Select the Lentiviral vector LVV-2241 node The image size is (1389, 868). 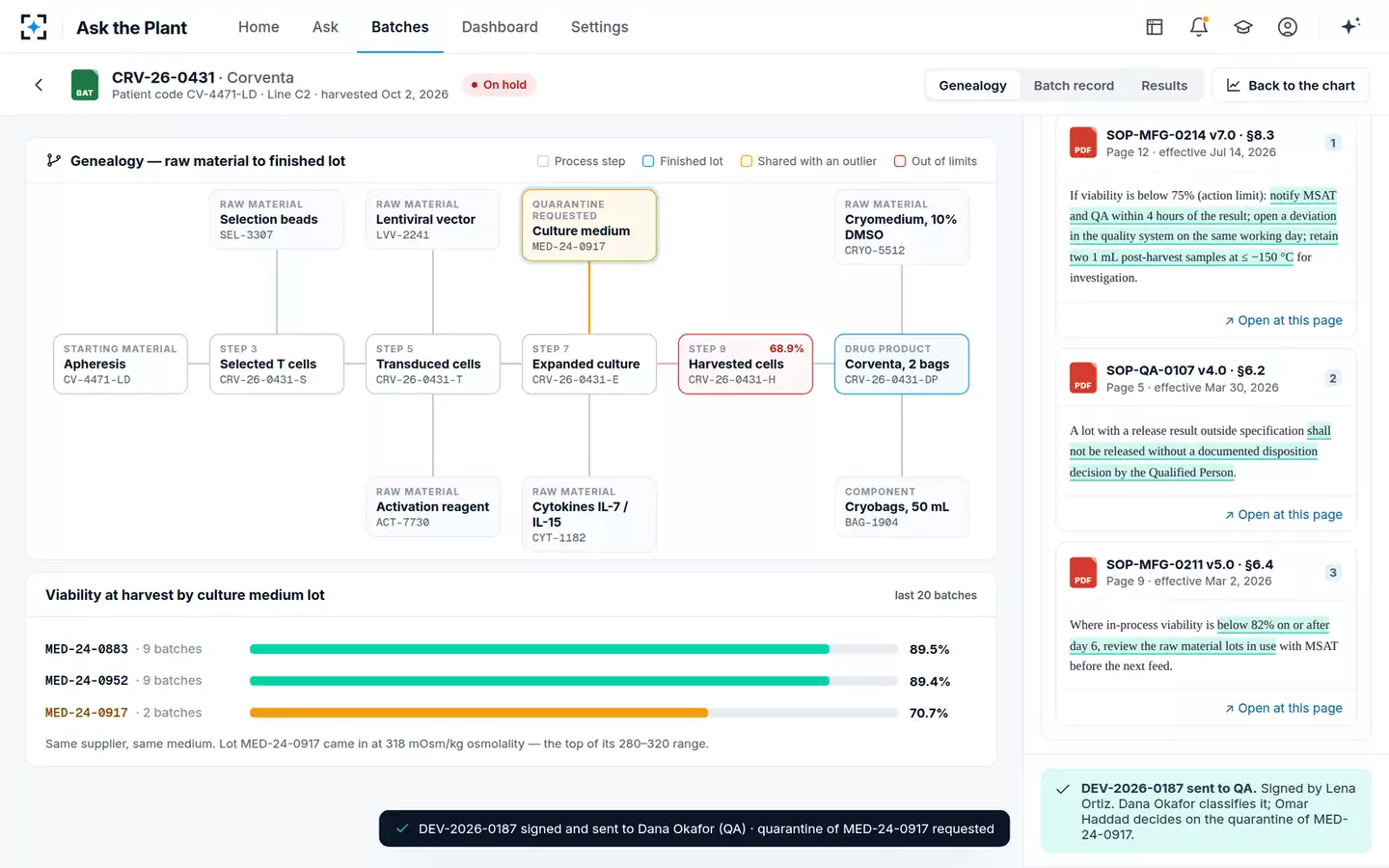(x=433, y=219)
